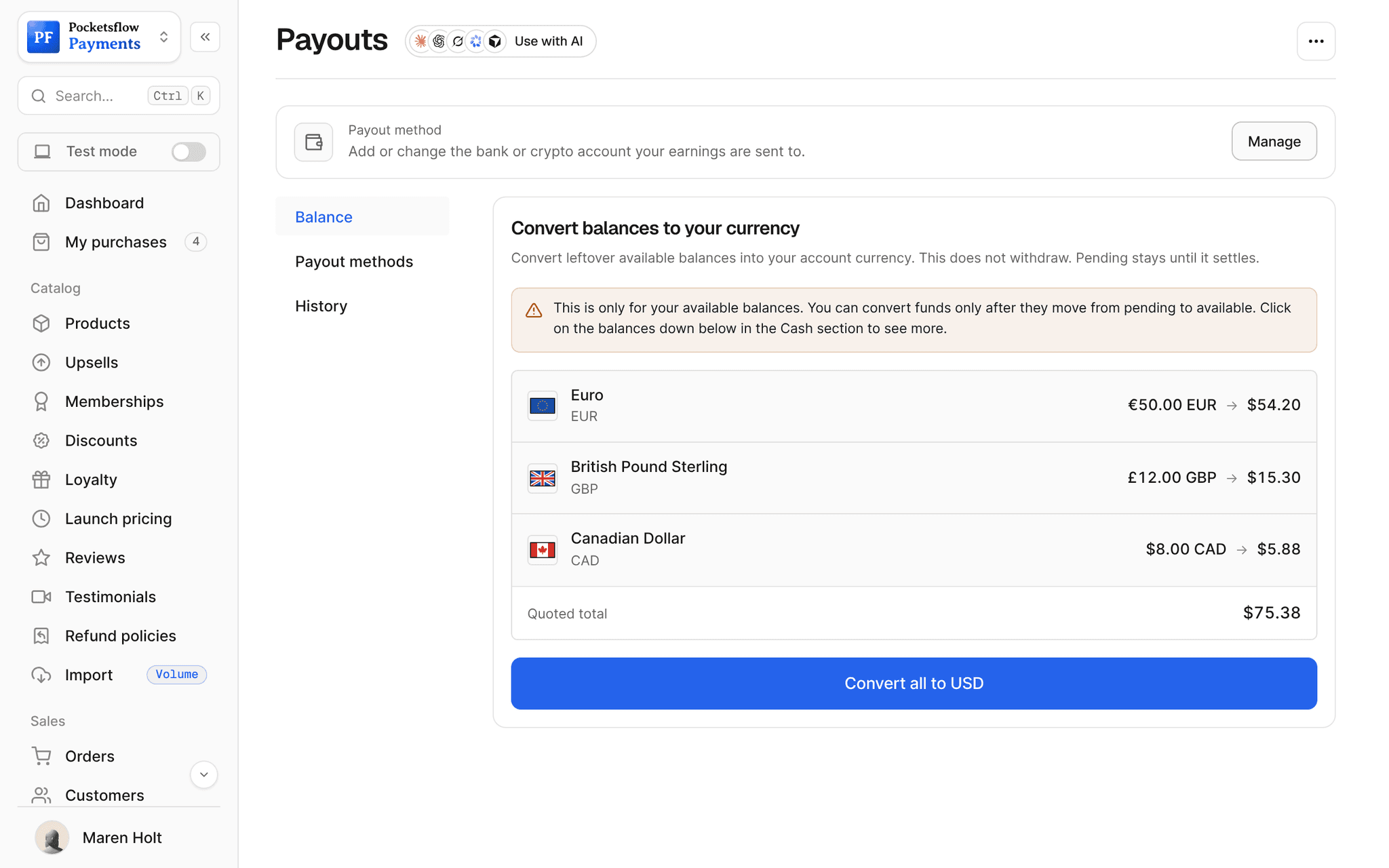Open Loyalty from sidebar
1389x868 pixels.
[x=91, y=479]
